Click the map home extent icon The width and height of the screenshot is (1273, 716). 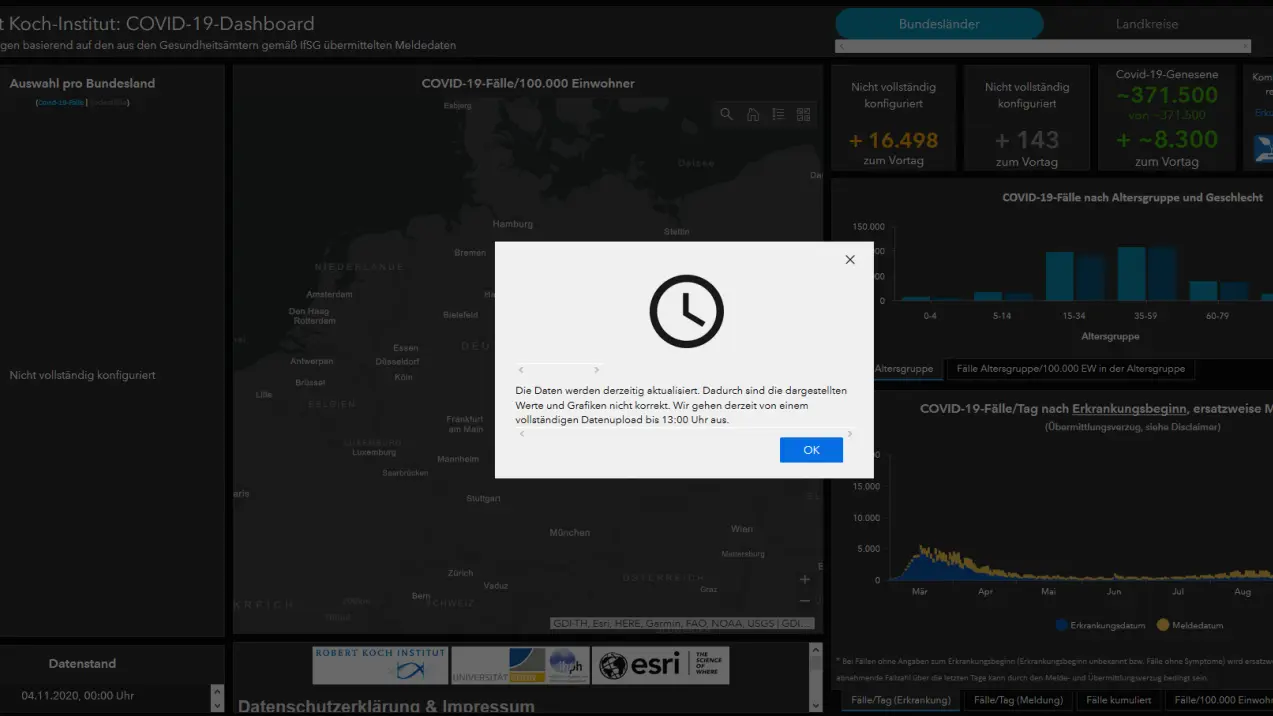pyautogui.click(x=753, y=115)
